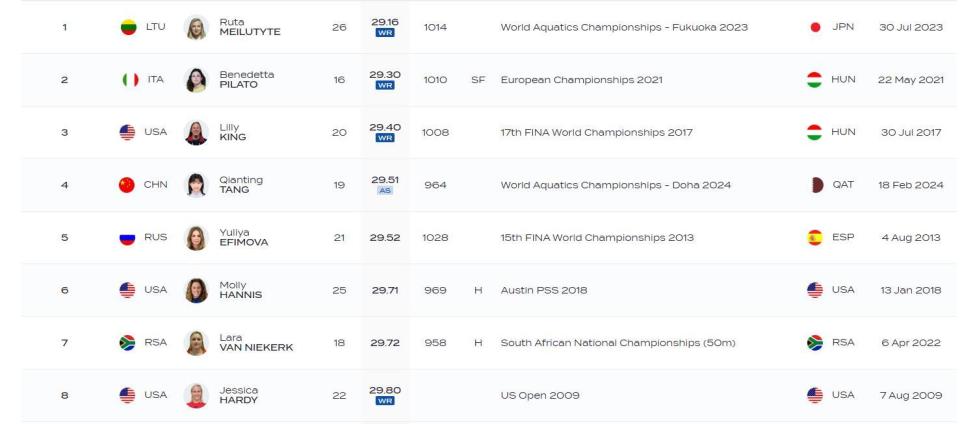
Task: Open European Championships 2021 event
Action: (x=583, y=79)
